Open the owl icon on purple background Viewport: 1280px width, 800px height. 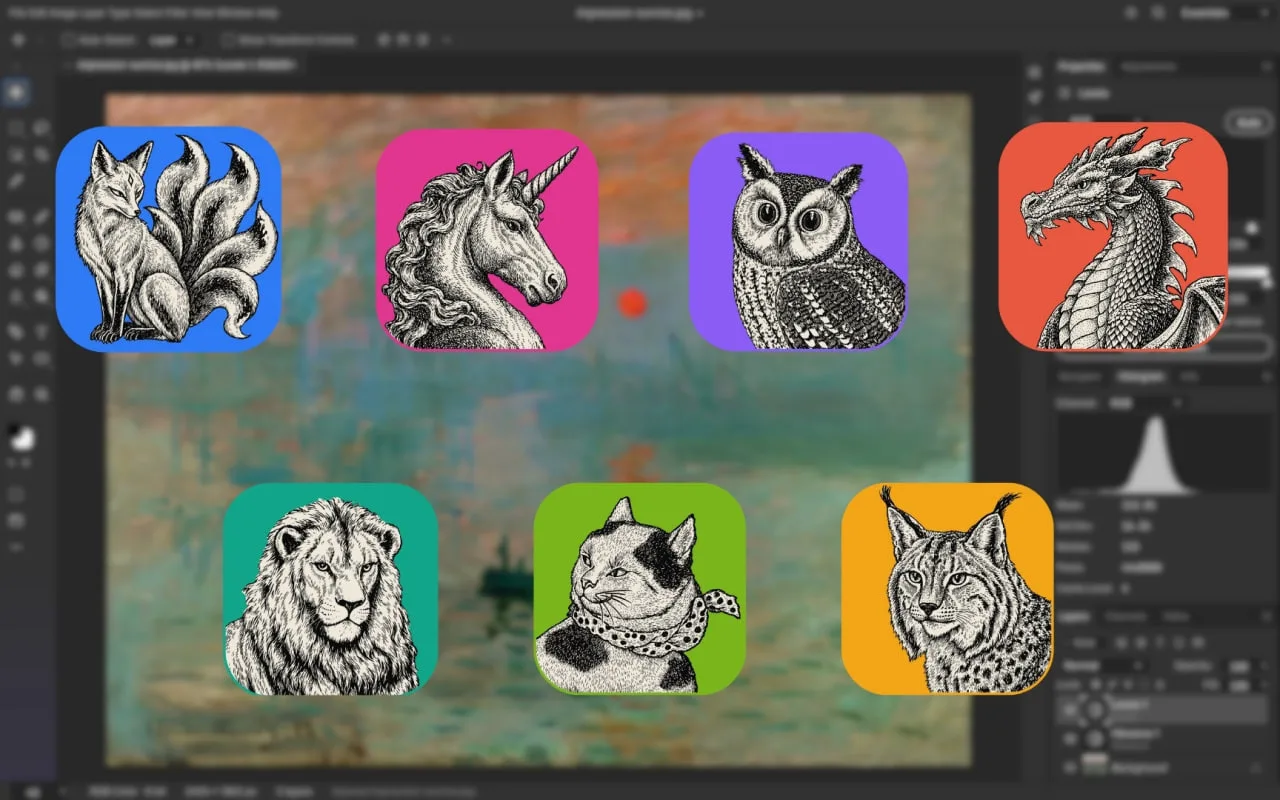(x=799, y=241)
